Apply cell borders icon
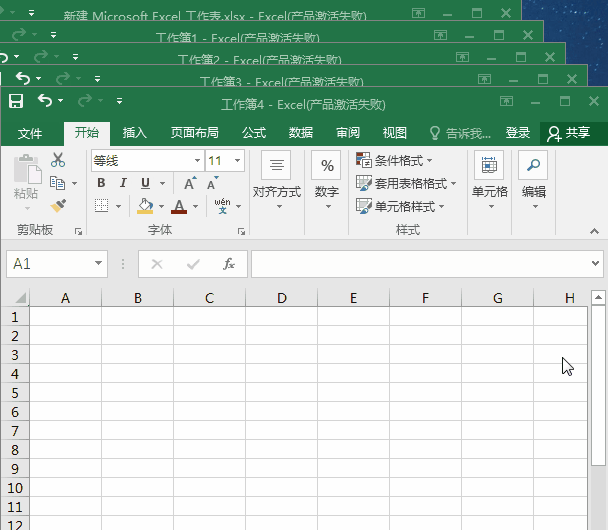608x530 pixels. pyautogui.click(x=102, y=205)
